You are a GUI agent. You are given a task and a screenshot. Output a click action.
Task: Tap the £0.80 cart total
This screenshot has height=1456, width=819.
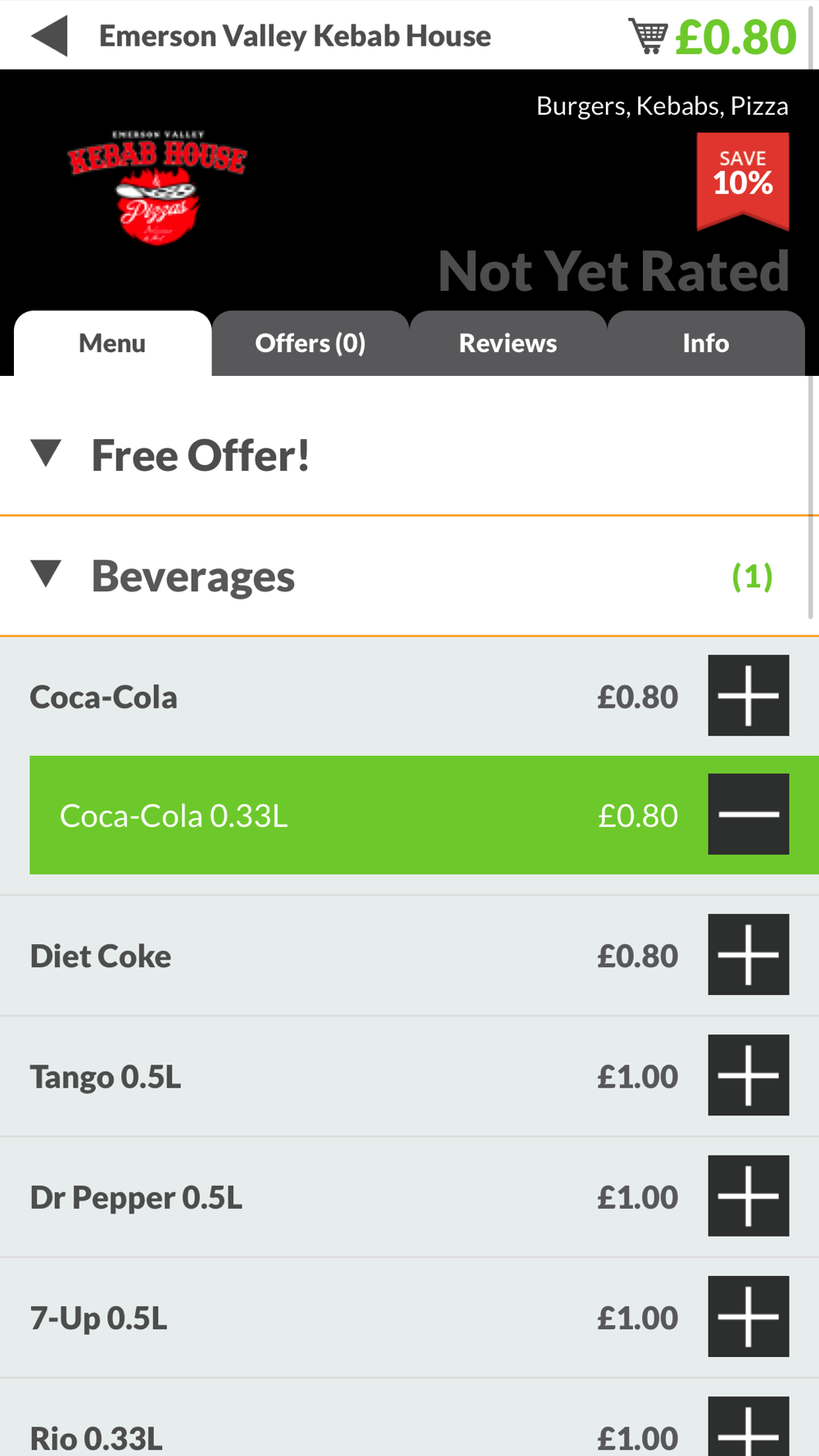[735, 37]
